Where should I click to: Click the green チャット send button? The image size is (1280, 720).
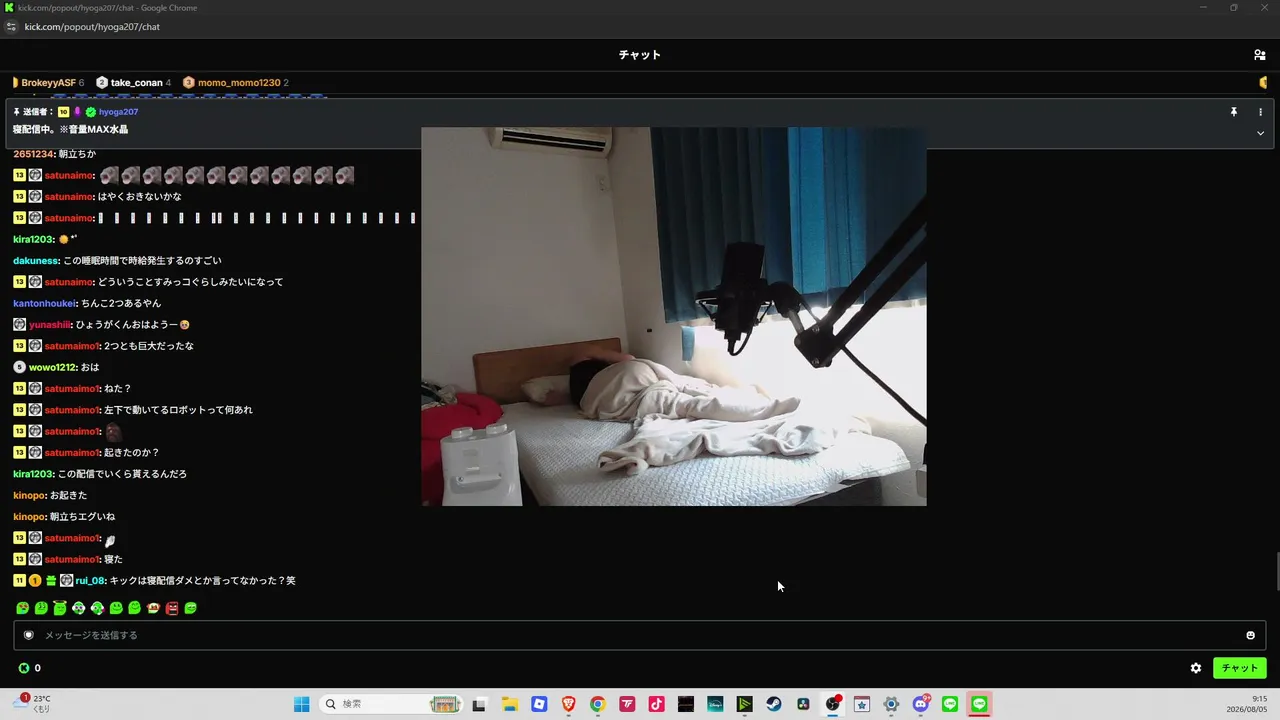[1239, 668]
